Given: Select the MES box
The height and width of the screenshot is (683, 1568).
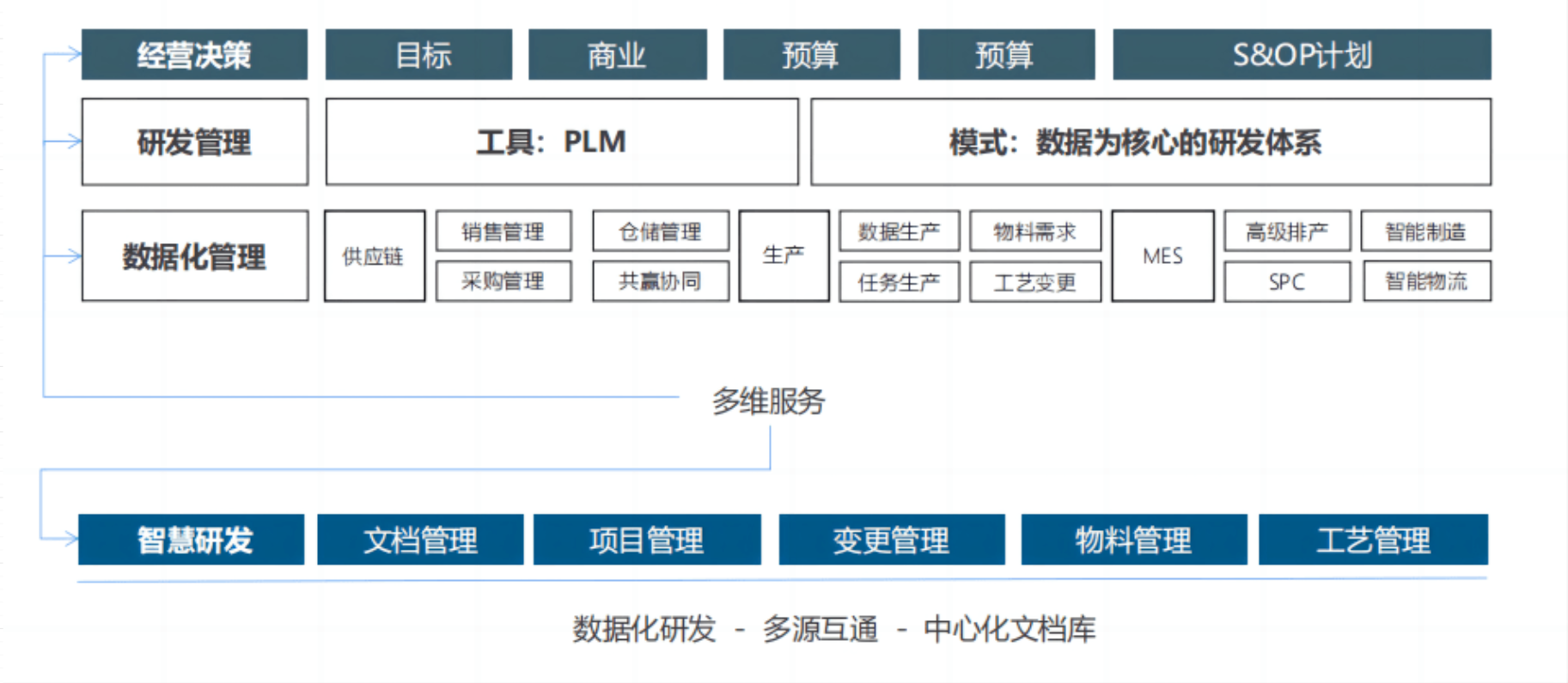Looking at the screenshot, I should (x=1162, y=256).
